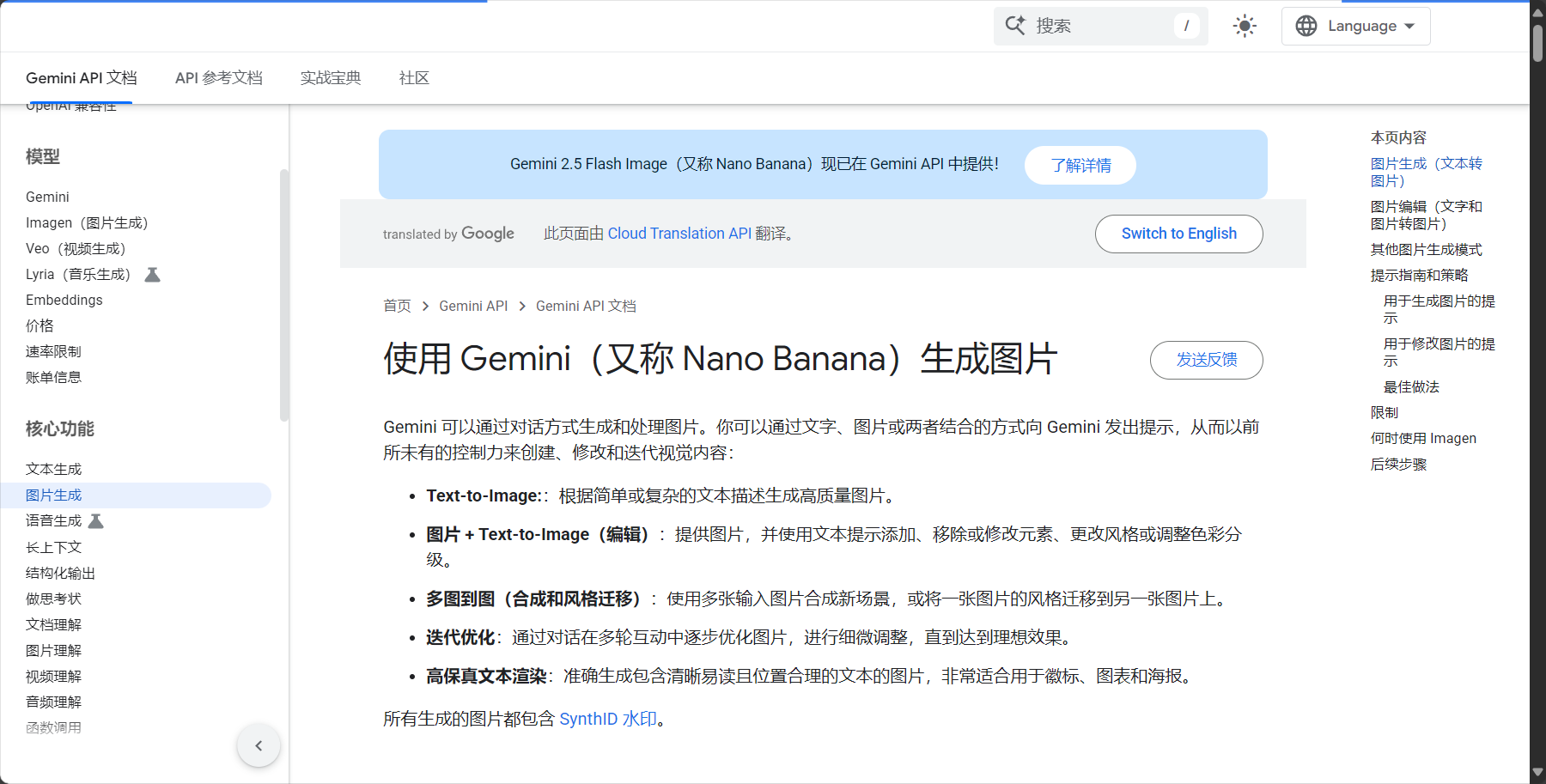Viewport: 1546px width, 784px height.
Task: Open 结构化输出 sidebar item
Action: tap(60, 573)
